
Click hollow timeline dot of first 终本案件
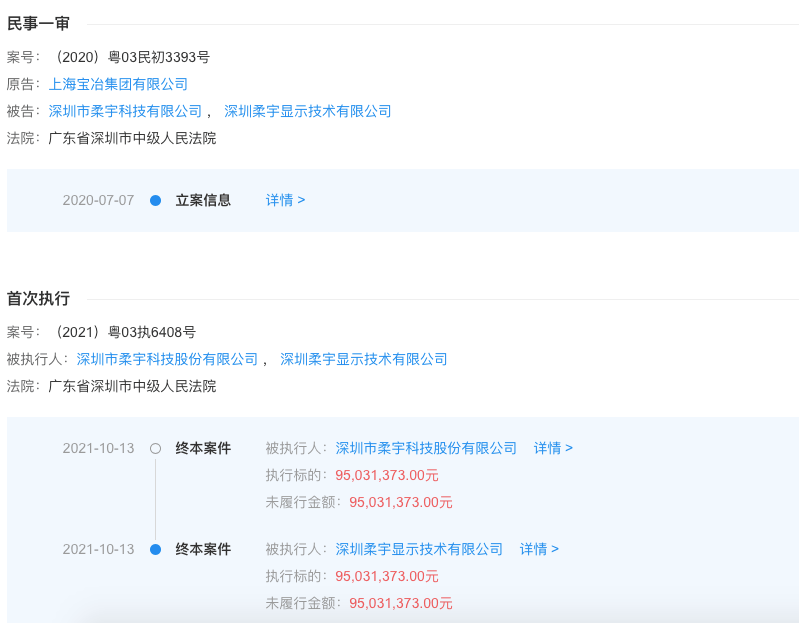point(155,449)
